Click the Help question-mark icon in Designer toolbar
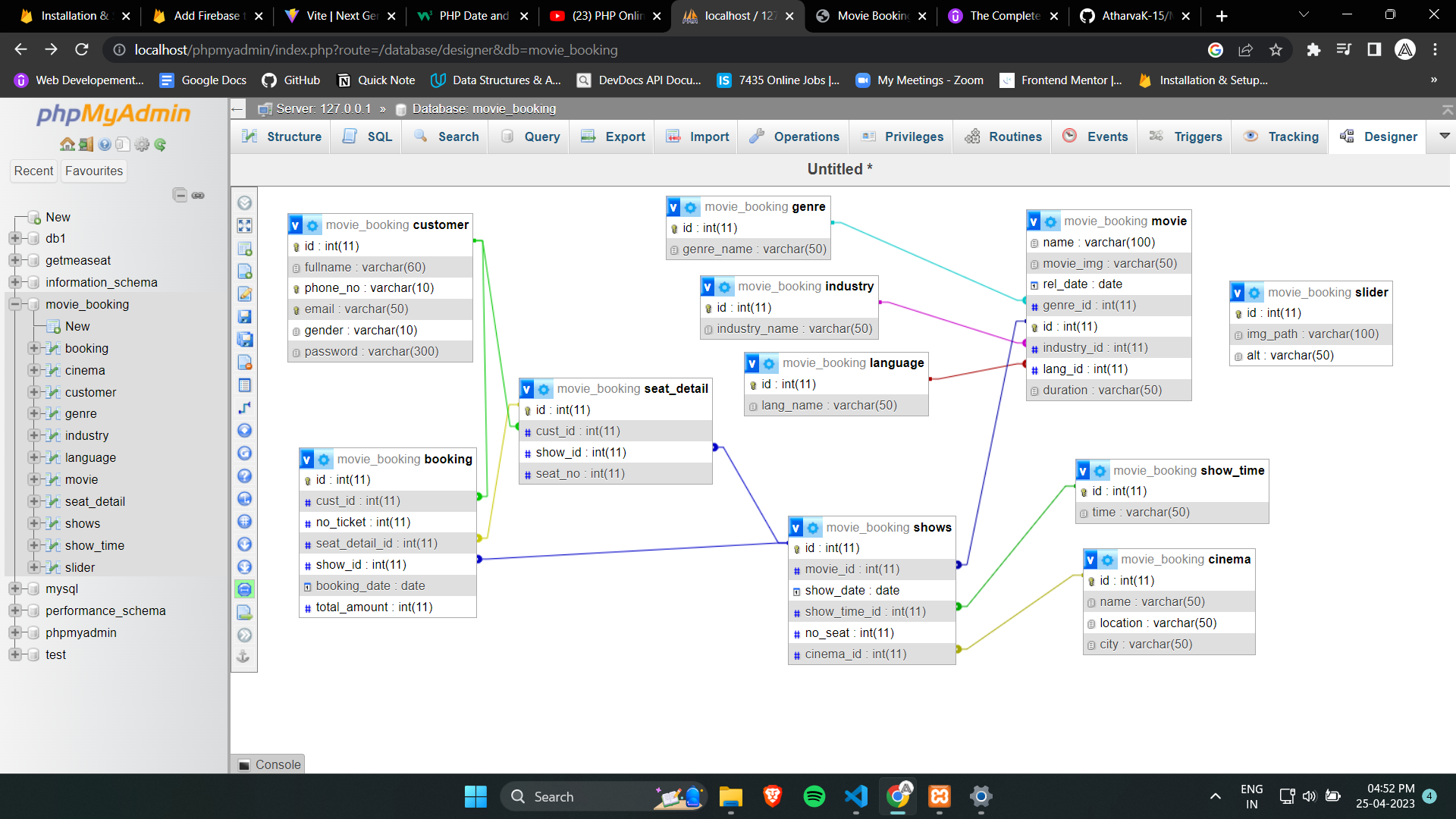The height and width of the screenshot is (819, 1456). pyautogui.click(x=244, y=475)
